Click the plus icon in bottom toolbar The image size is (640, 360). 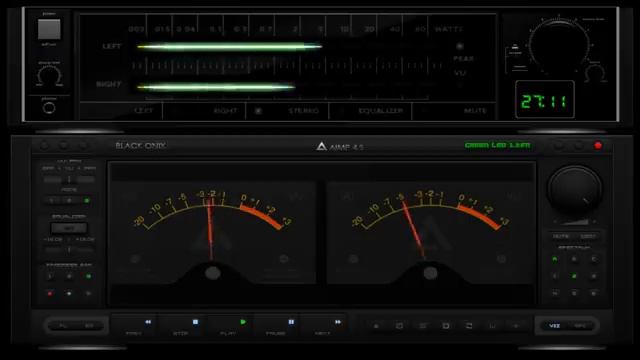[x=516, y=326]
